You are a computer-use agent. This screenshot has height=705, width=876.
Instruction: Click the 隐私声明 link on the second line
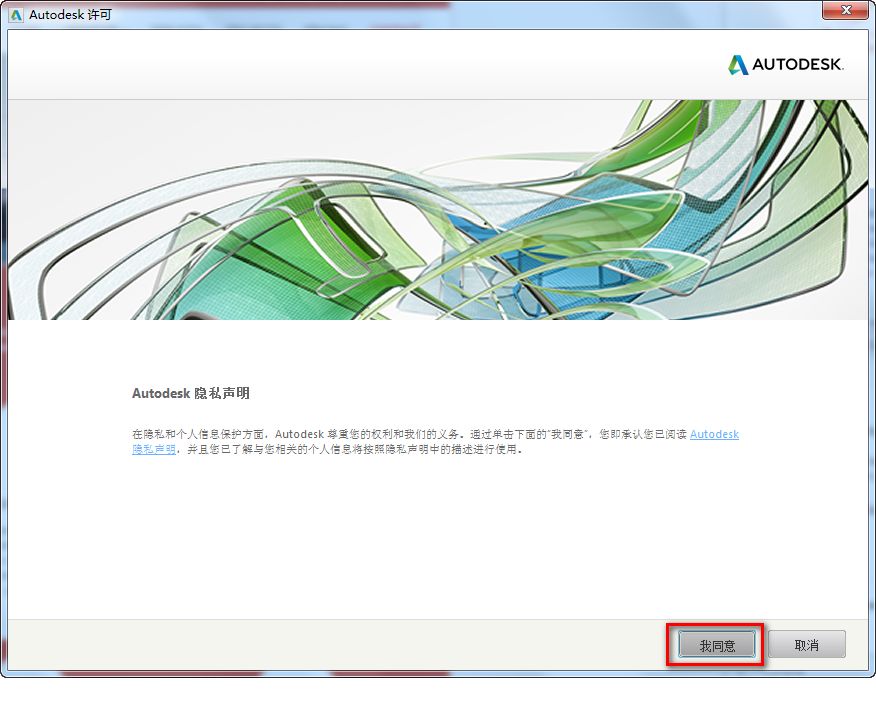152,449
